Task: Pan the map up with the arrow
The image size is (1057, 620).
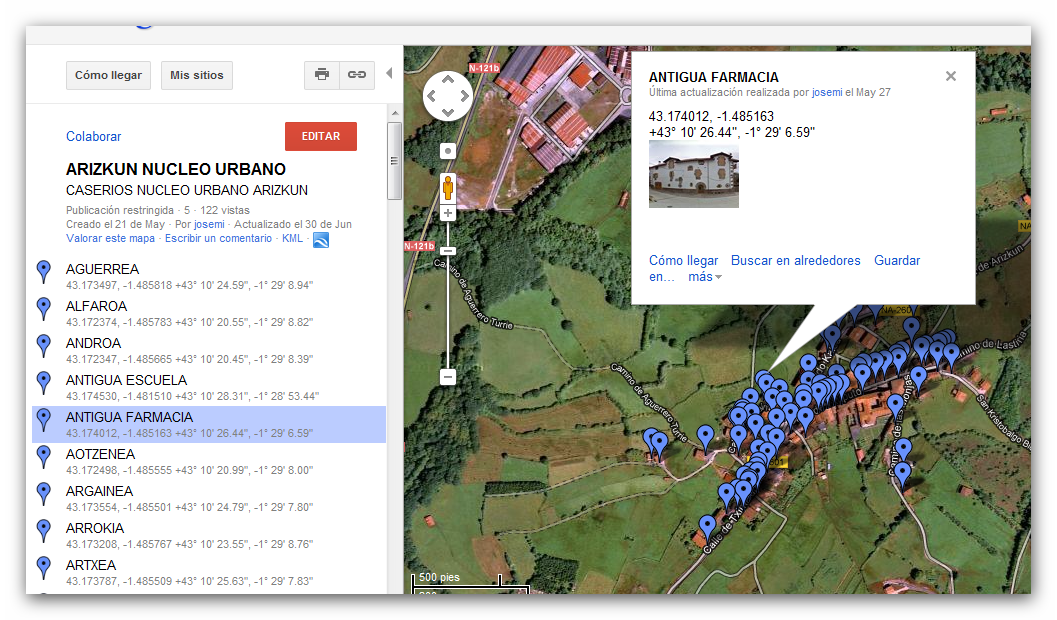Action: (448, 80)
